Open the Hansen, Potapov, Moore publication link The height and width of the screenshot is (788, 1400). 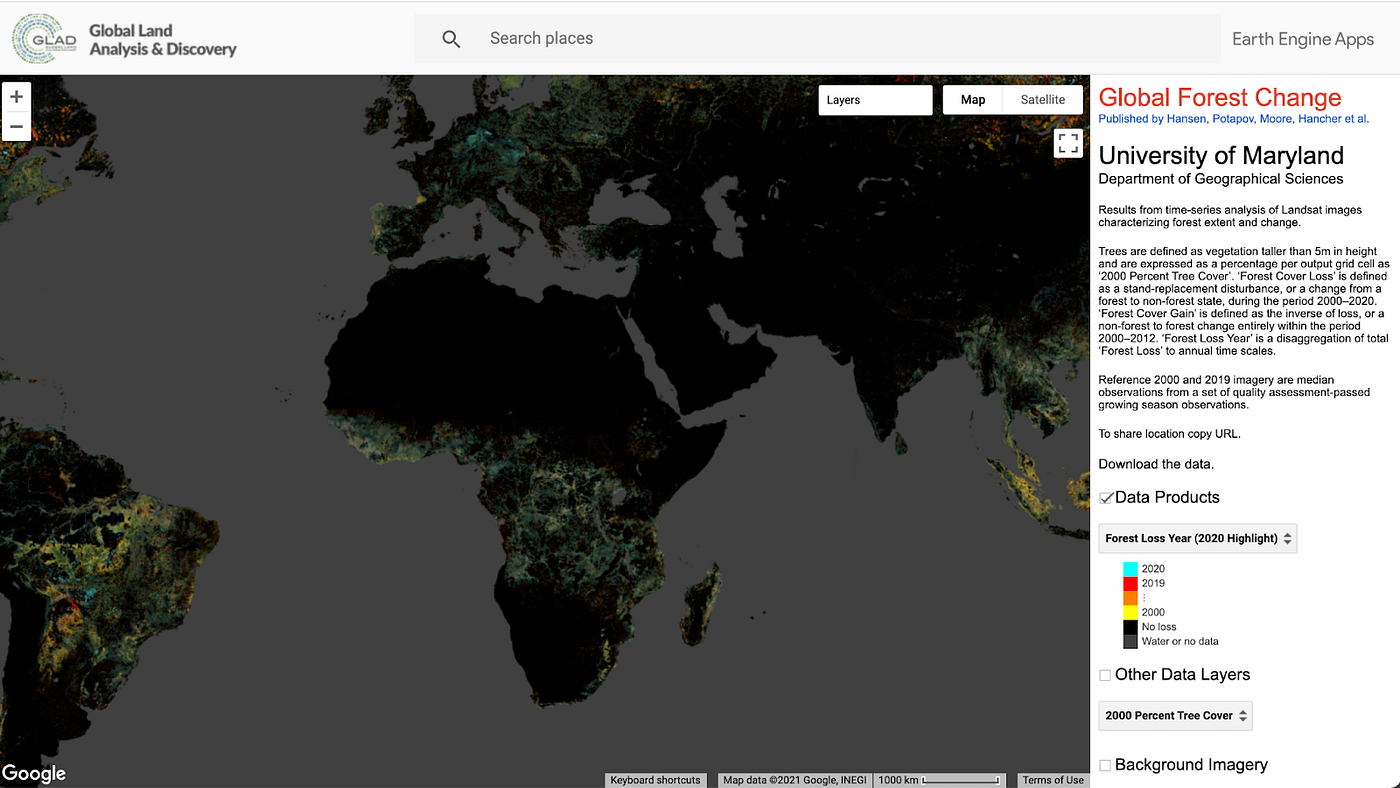coord(1233,119)
